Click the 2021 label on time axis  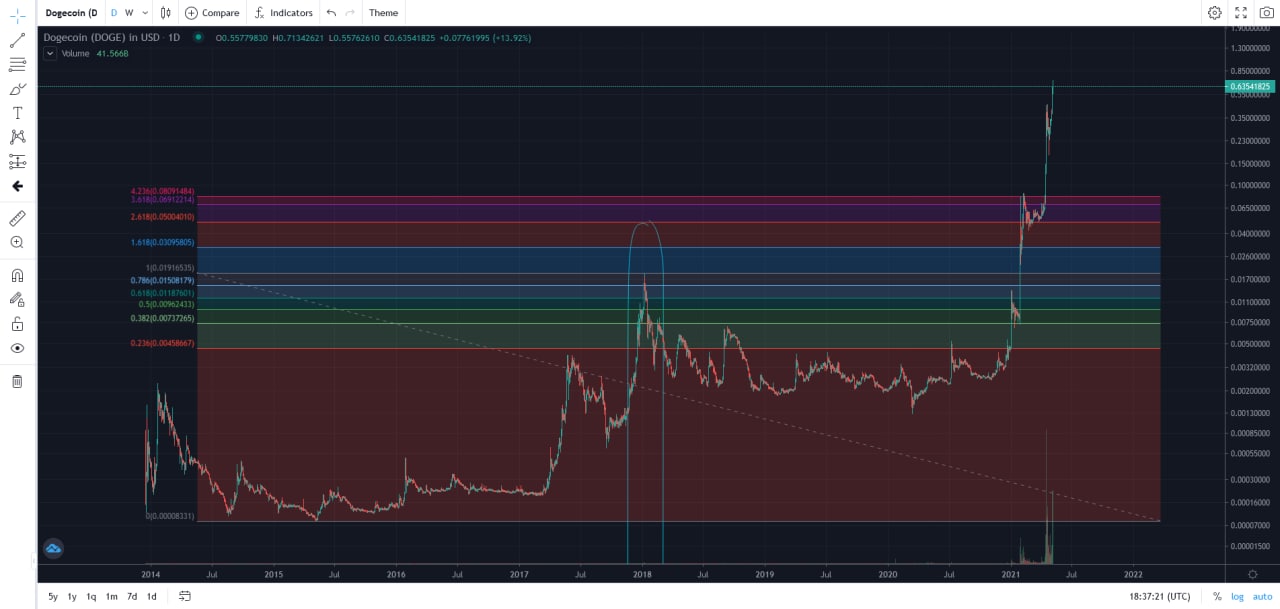tap(1010, 575)
